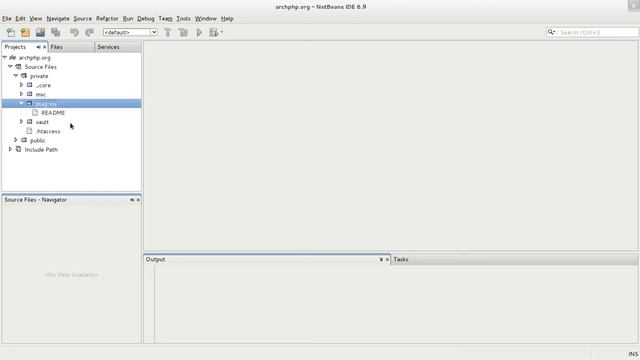Expand the public folder
This screenshot has height=360, width=640.
click(16, 140)
